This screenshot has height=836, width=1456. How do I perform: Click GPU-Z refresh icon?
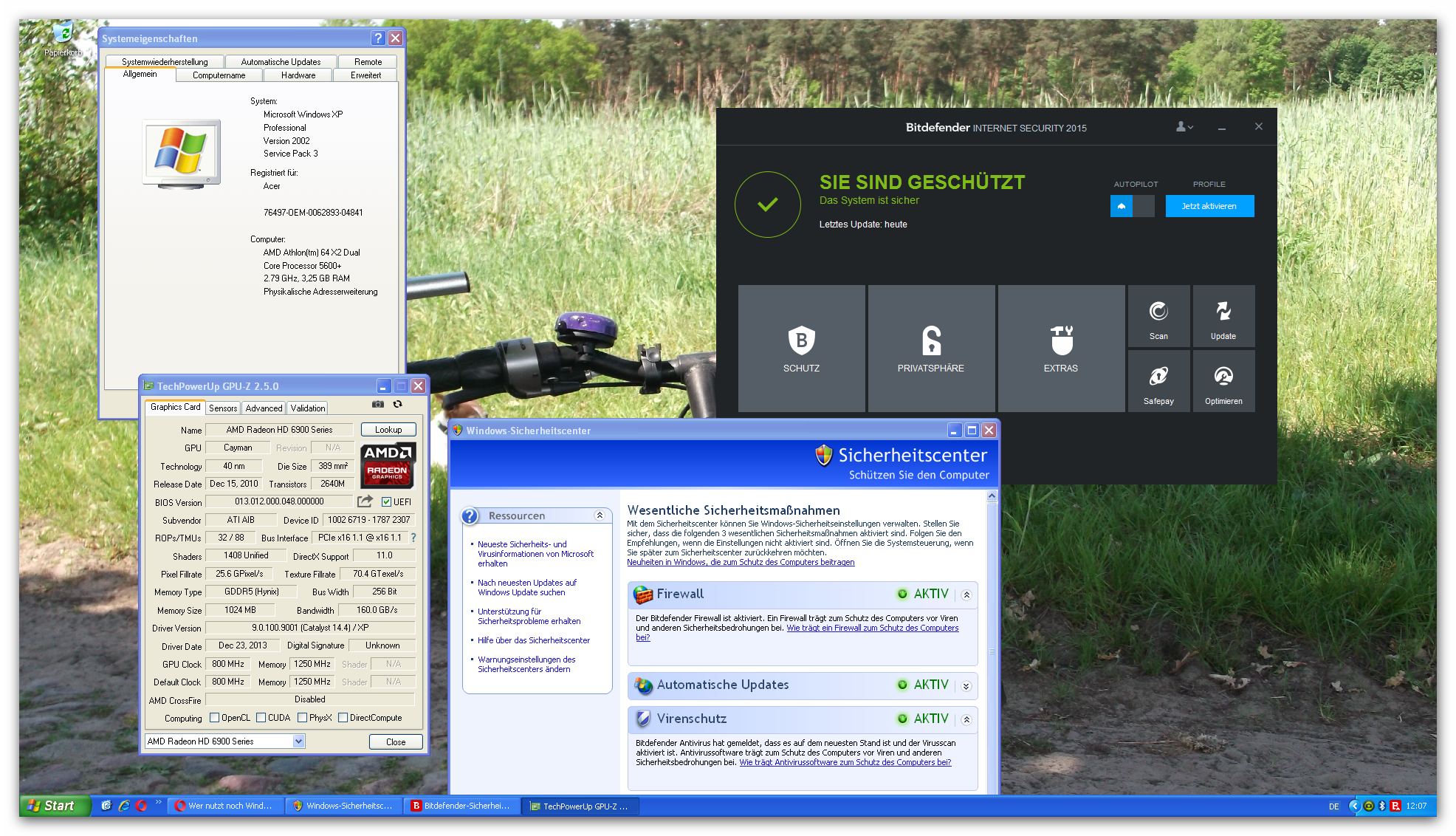(x=397, y=405)
